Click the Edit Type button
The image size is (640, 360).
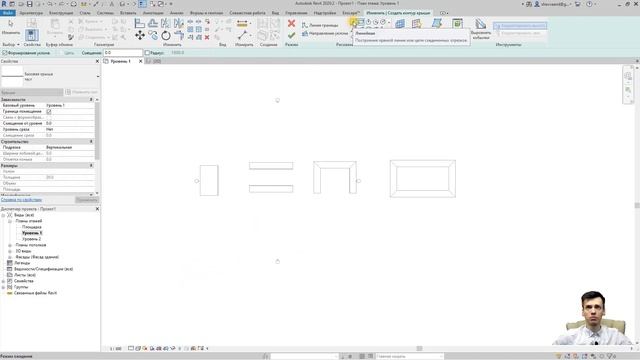tap(82, 92)
